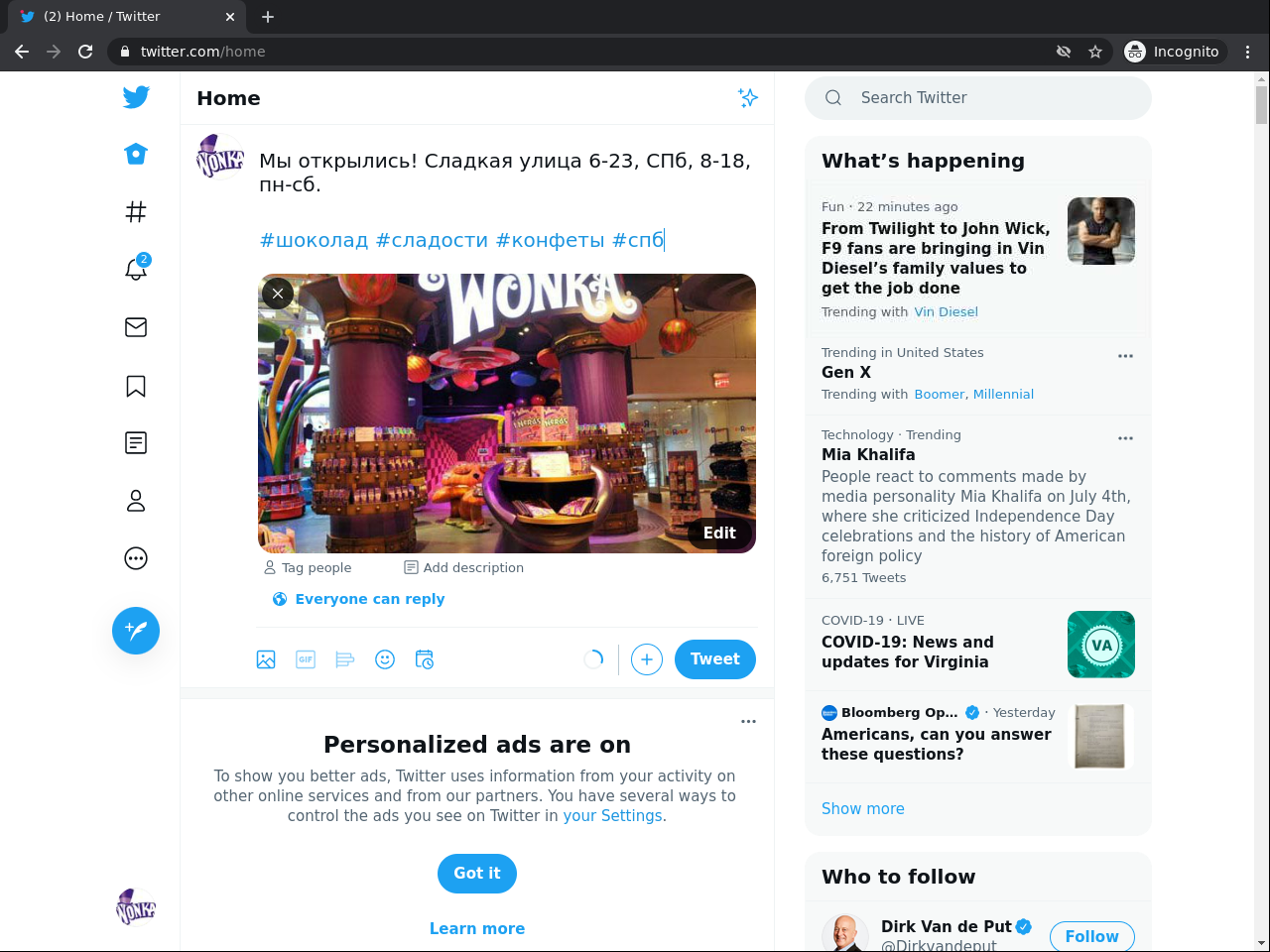Open the Mia Khalifa trend
This screenshot has width=1270, height=952.
(x=868, y=454)
